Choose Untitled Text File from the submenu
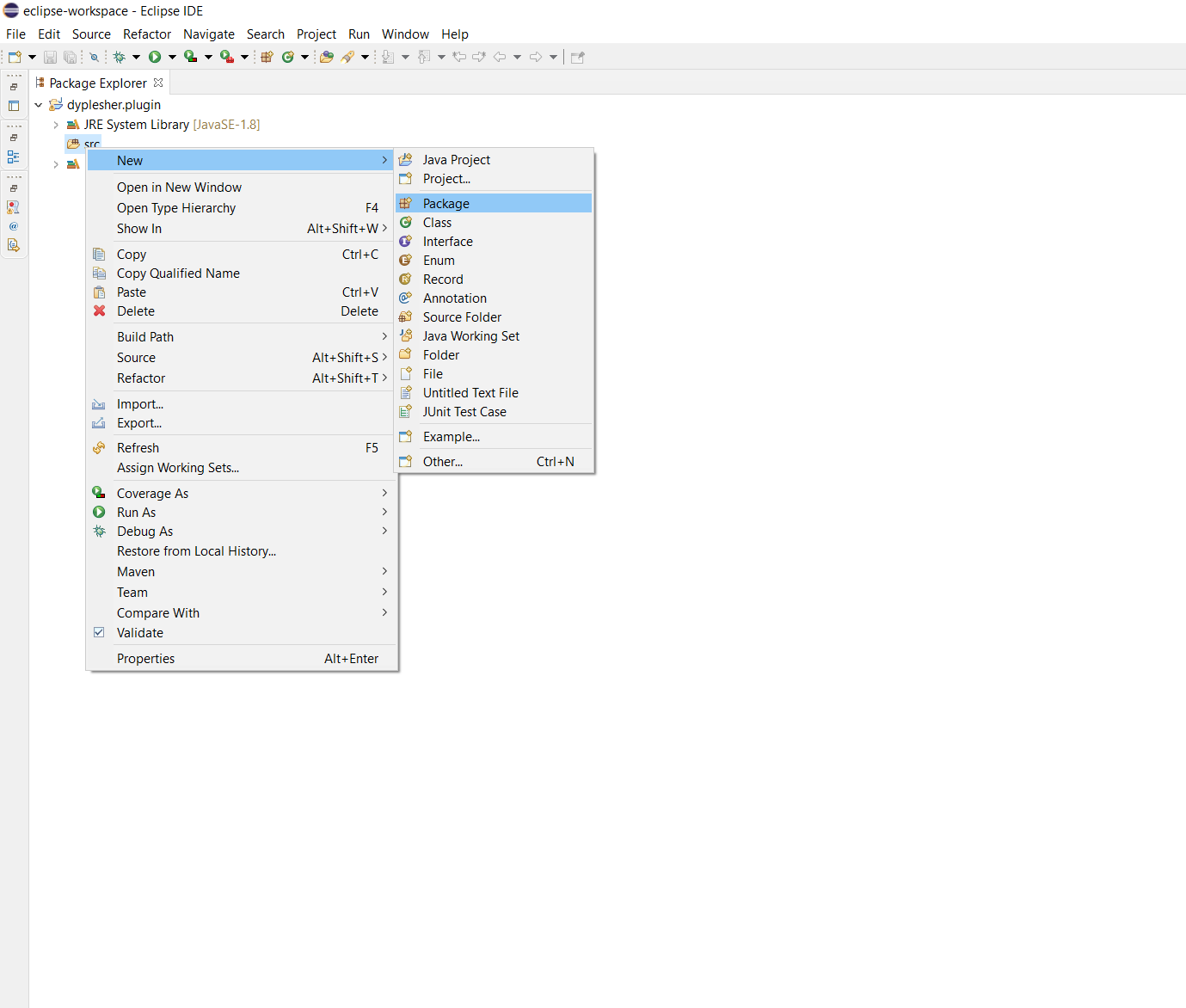This screenshot has width=1186, height=1008. click(494, 393)
